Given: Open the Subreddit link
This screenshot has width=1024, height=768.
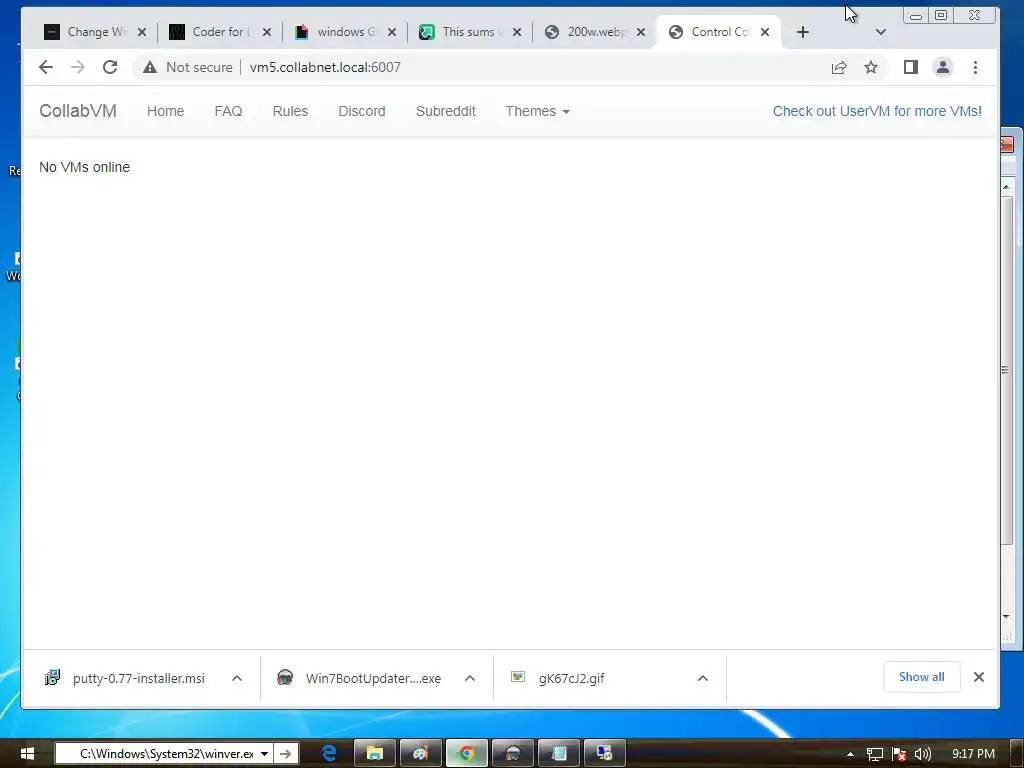Looking at the screenshot, I should coord(445,111).
